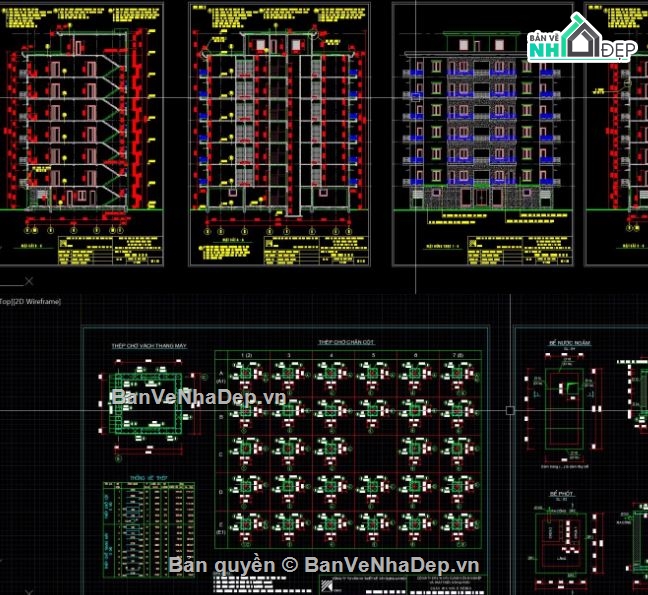This screenshot has width=648, height=595.
Task: Click the square crosshair pickbox cursor
Action: pyautogui.click(x=511, y=410)
